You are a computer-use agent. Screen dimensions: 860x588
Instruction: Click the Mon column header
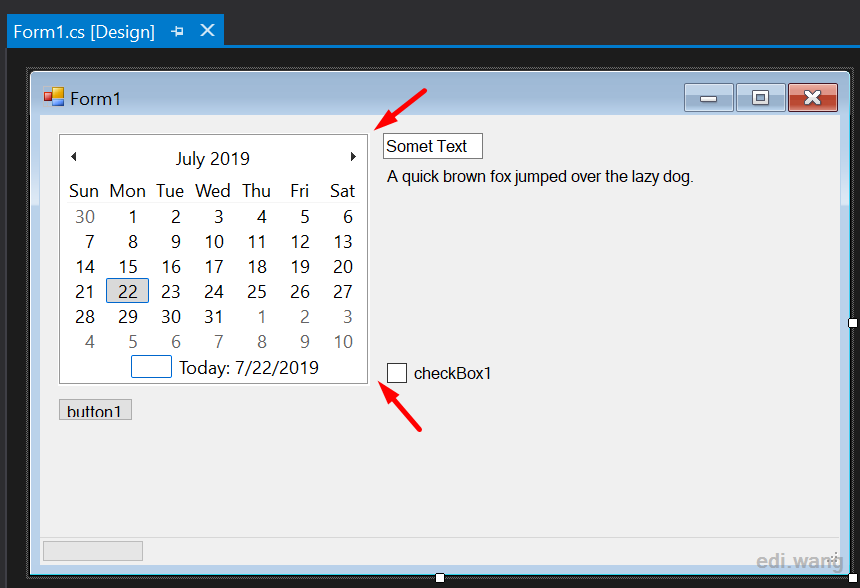(x=127, y=191)
